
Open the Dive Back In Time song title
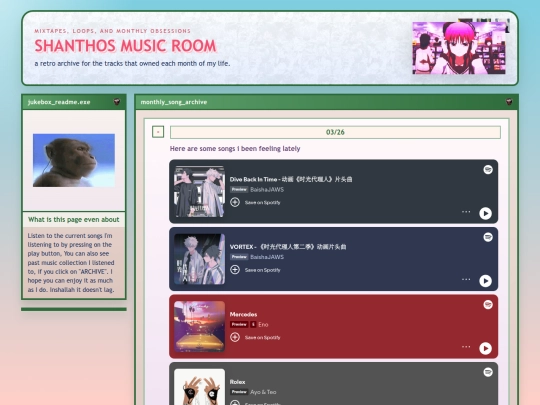(x=291, y=179)
